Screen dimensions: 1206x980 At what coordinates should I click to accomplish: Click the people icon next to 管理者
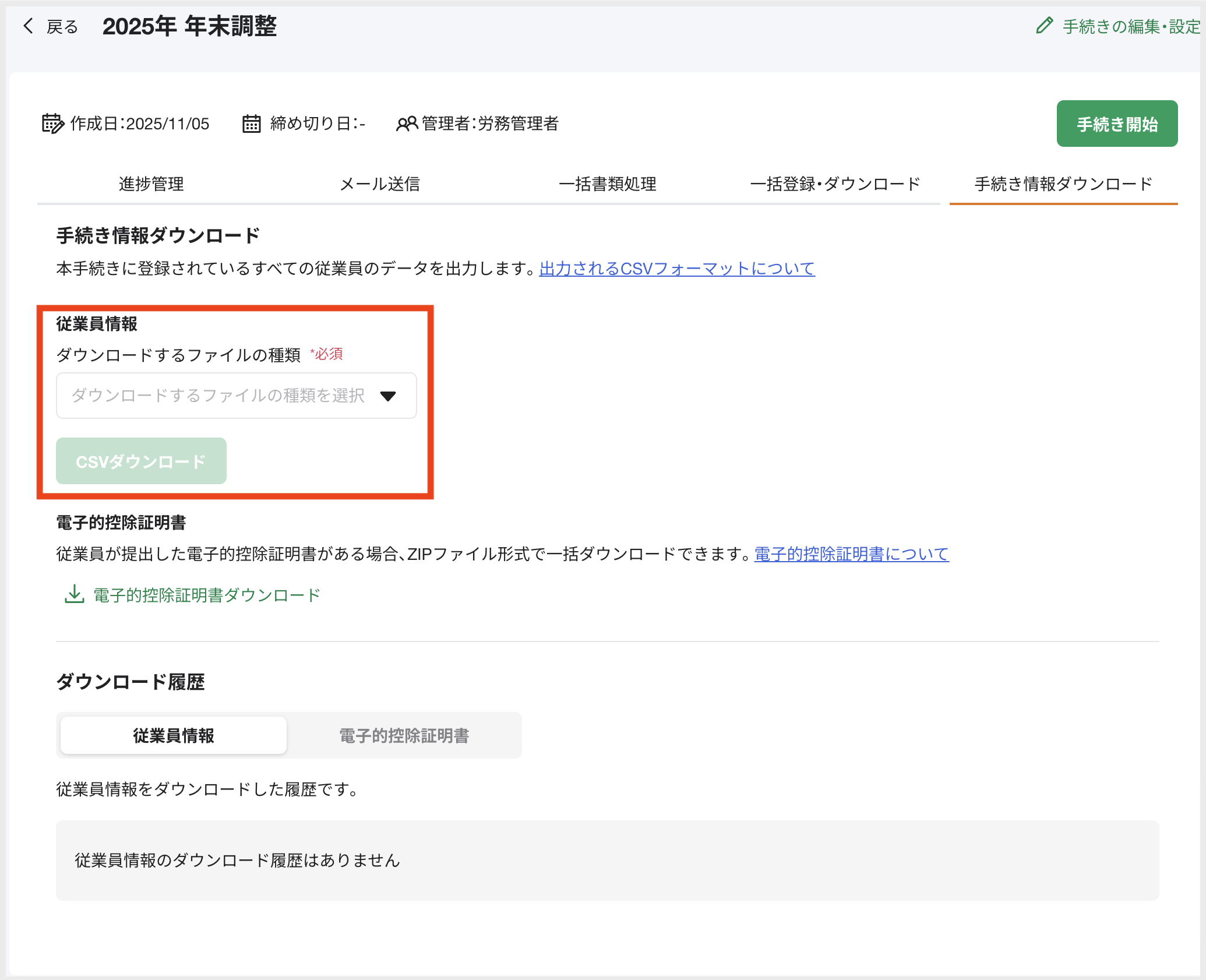[407, 123]
